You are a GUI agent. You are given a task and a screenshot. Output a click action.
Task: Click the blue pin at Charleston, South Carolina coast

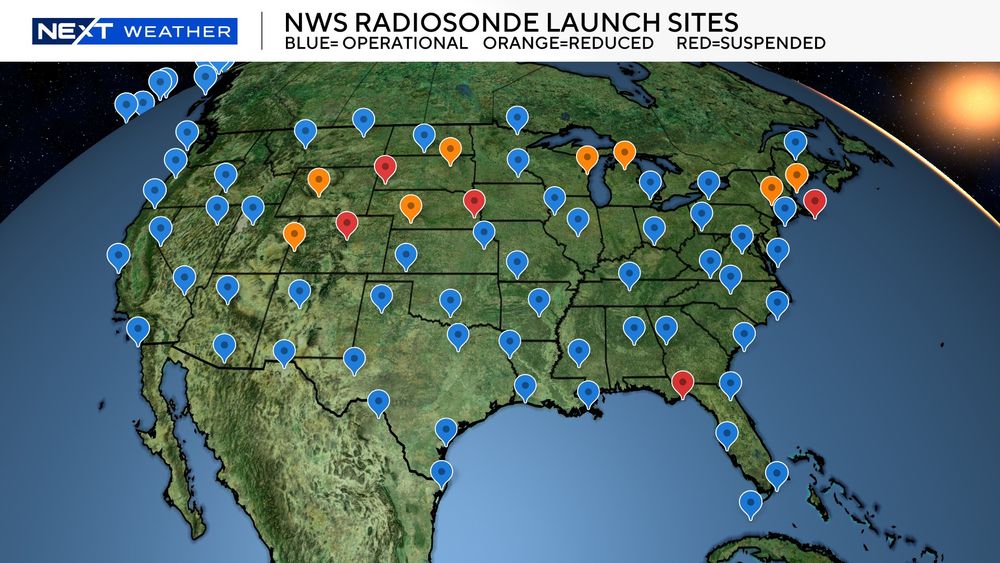click(x=744, y=336)
